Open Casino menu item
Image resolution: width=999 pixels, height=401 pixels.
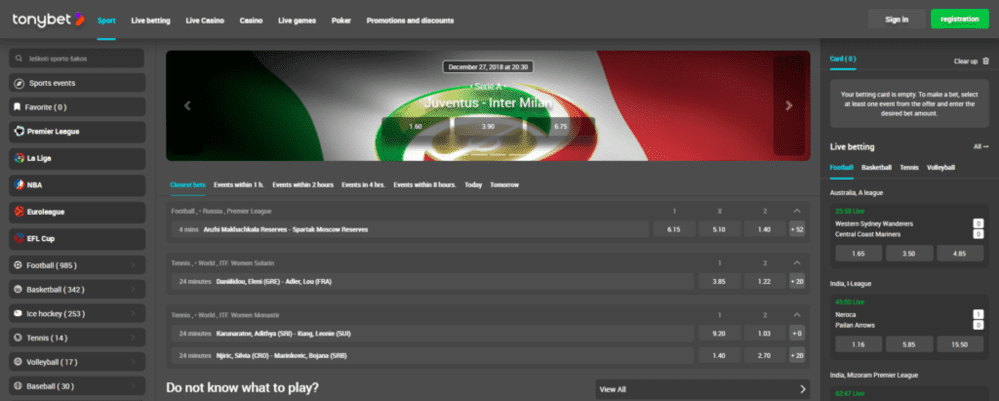point(251,20)
